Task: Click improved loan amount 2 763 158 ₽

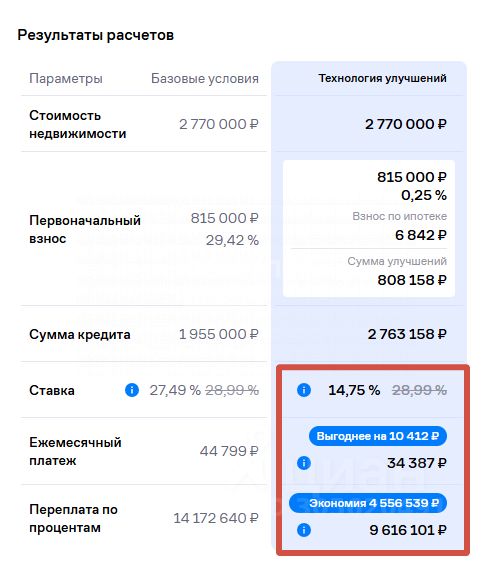Action: (x=407, y=334)
